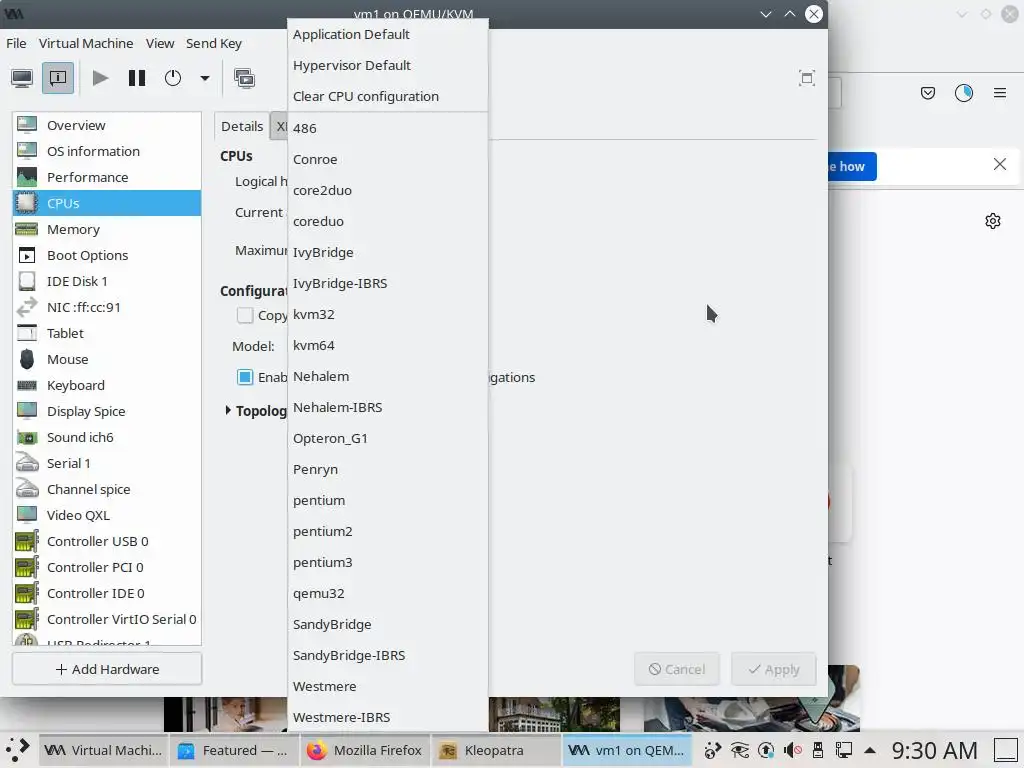Pick kvm64 CPU model
Image resolution: width=1024 pixels, height=768 pixels.
click(x=387, y=345)
